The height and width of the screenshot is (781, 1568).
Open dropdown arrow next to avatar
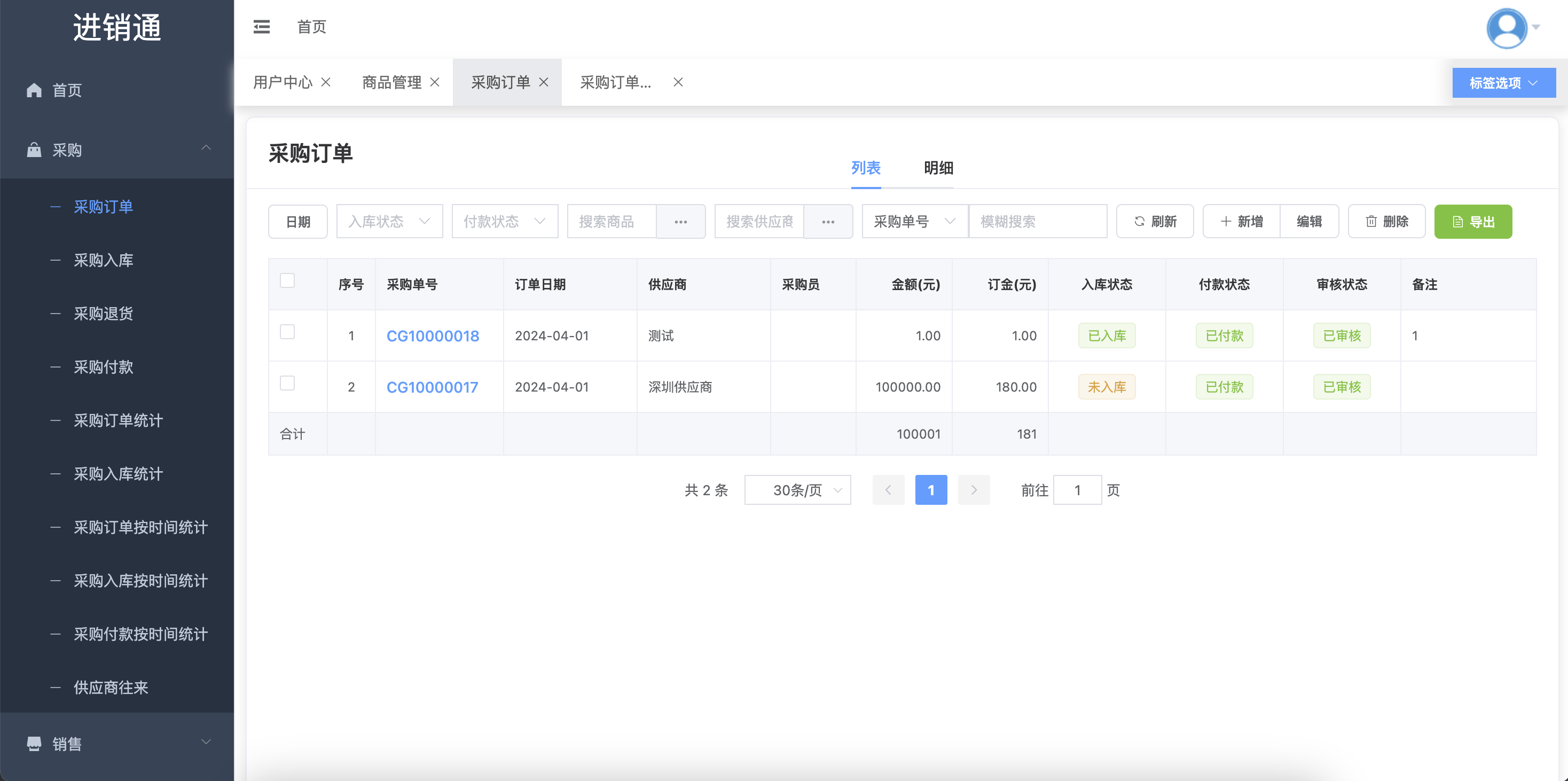tap(1536, 27)
